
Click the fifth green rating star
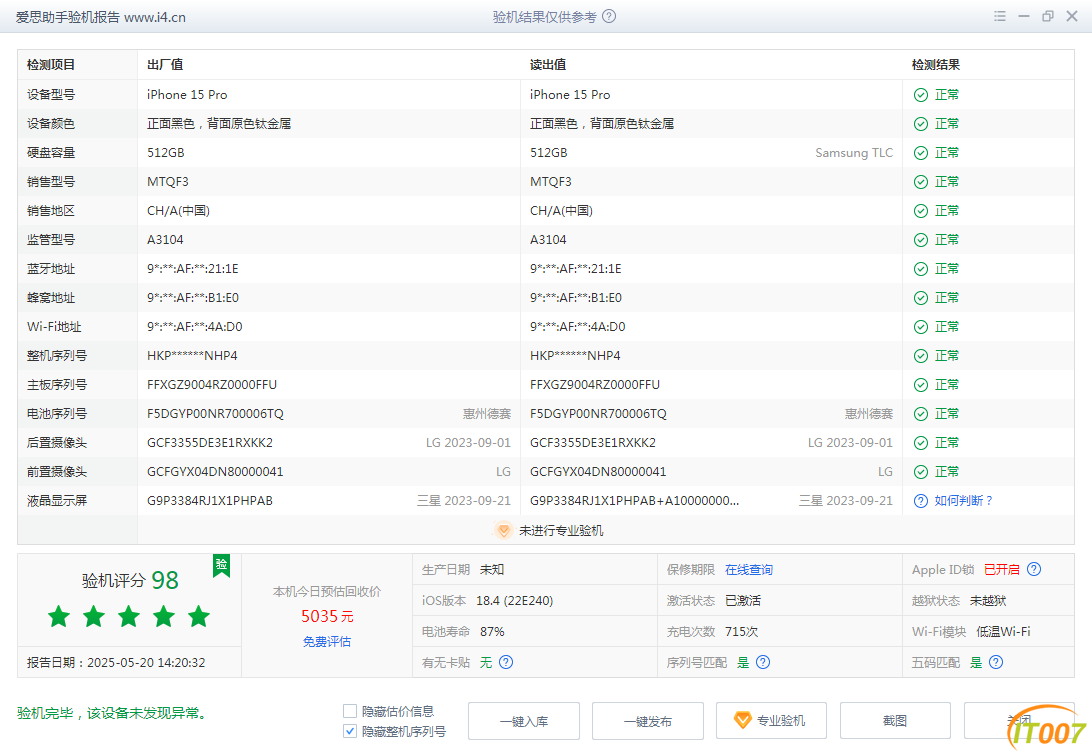198,616
